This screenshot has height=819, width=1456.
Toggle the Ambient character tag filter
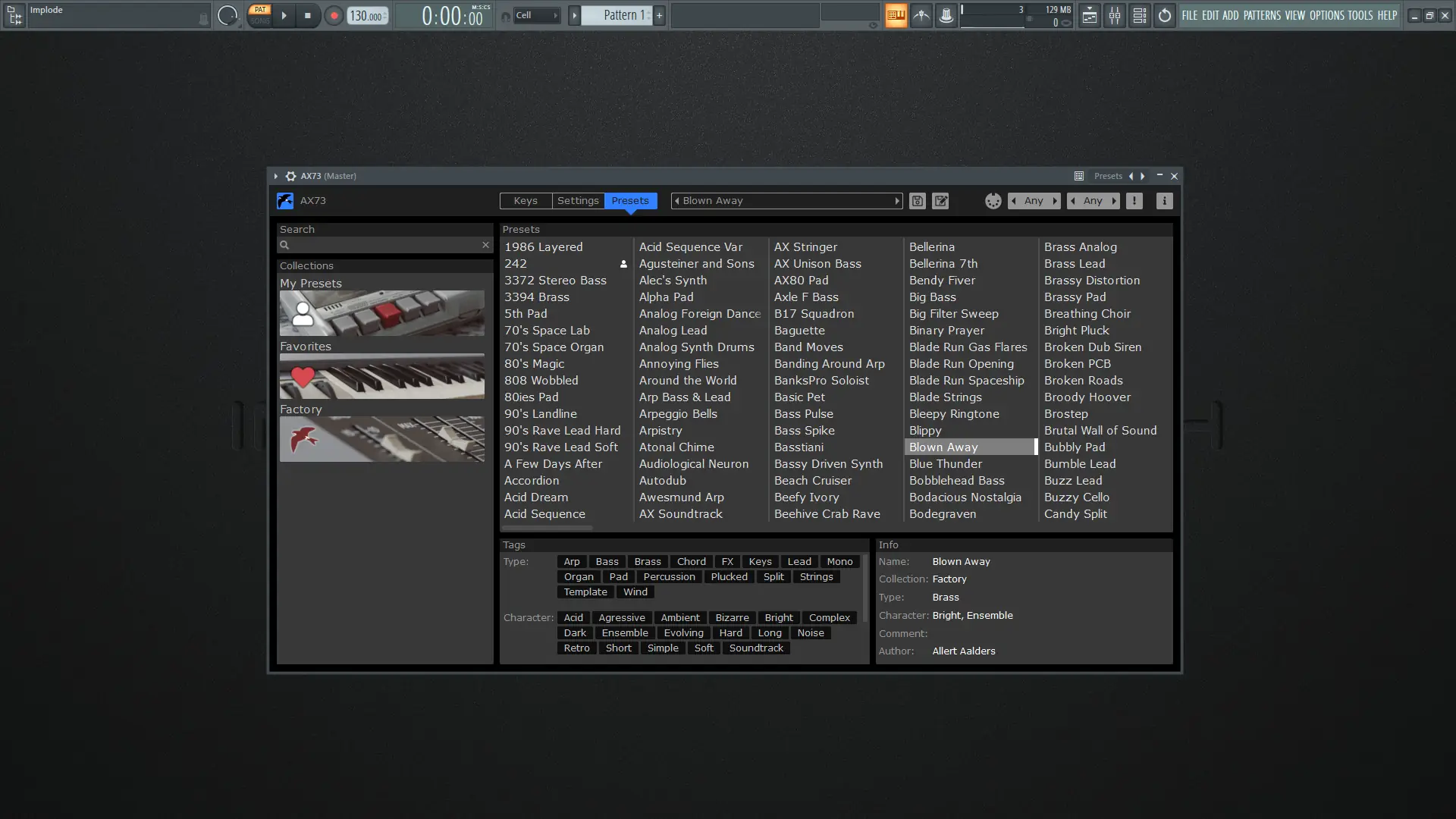point(679,618)
